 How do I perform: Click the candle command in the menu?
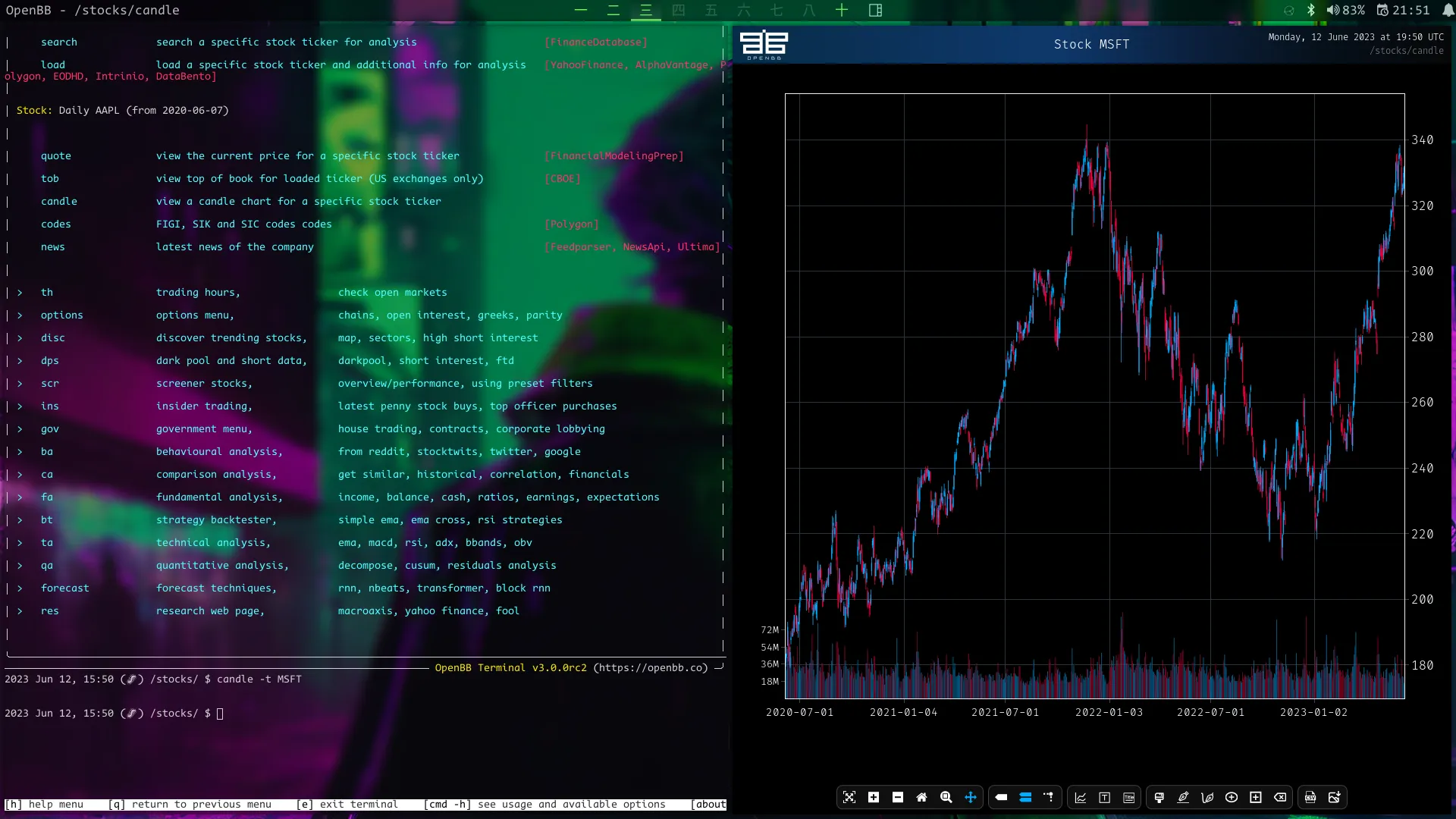tap(59, 201)
